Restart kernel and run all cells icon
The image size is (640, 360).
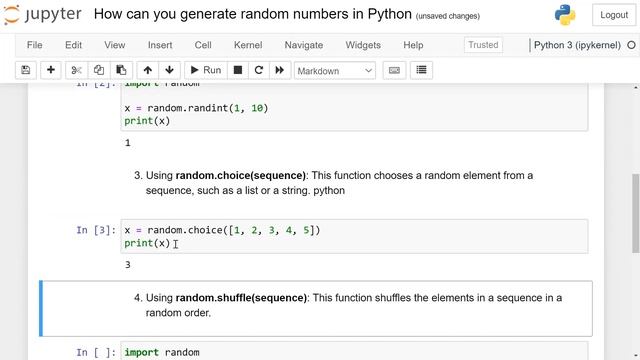(x=280, y=70)
